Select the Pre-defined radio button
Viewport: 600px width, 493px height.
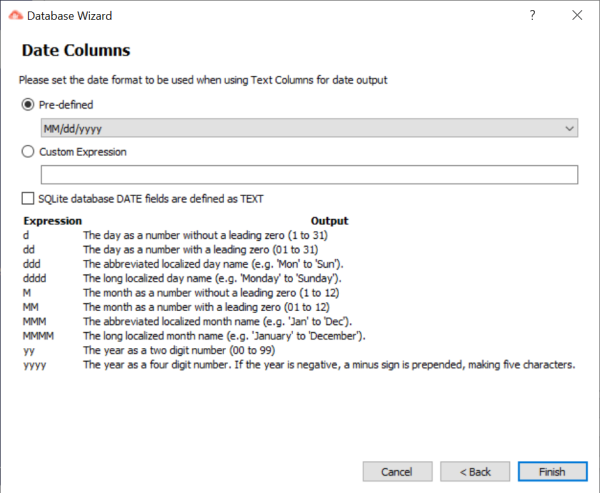click(28, 104)
